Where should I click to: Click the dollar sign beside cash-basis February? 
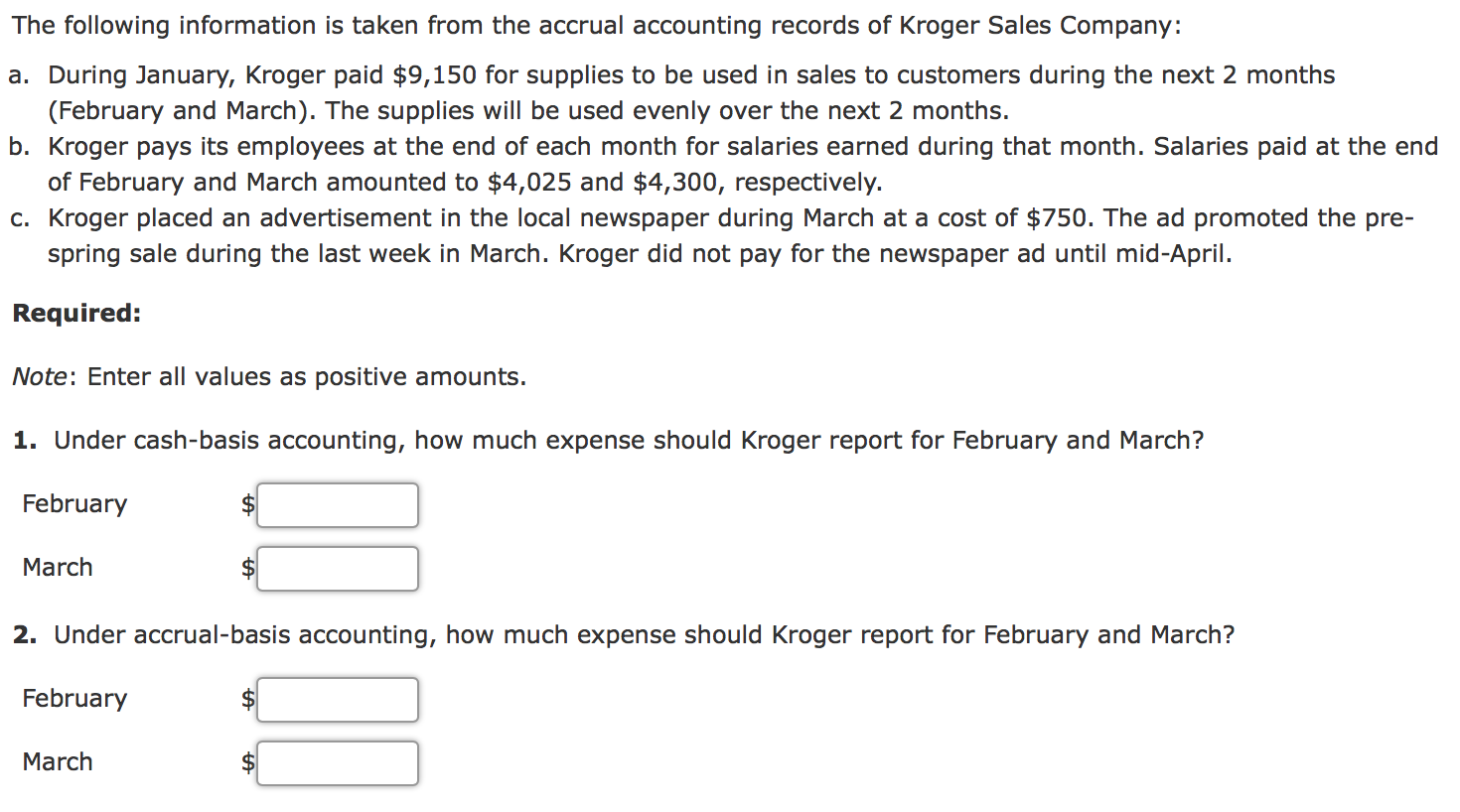[x=248, y=505]
